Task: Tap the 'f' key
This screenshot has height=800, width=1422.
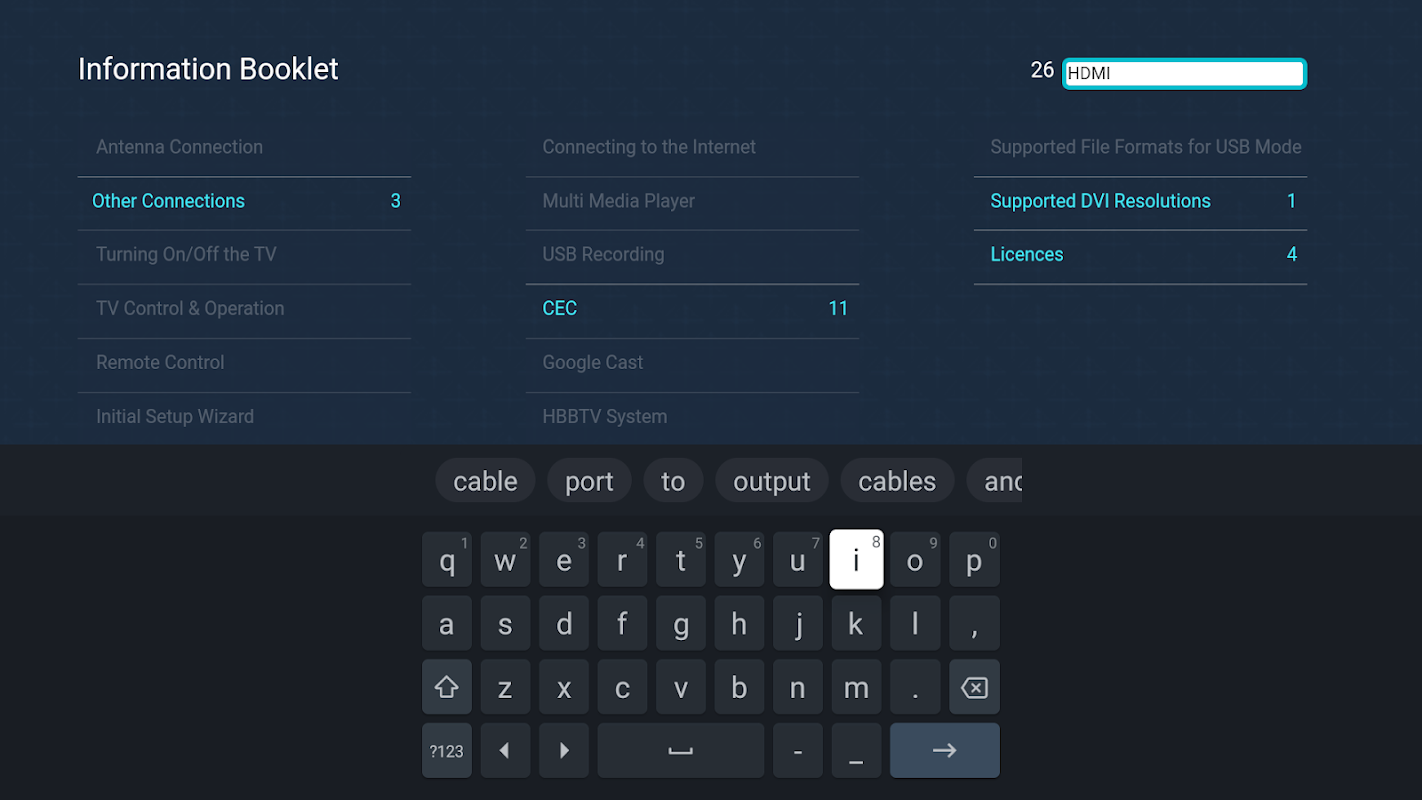Action: [x=622, y=623]
